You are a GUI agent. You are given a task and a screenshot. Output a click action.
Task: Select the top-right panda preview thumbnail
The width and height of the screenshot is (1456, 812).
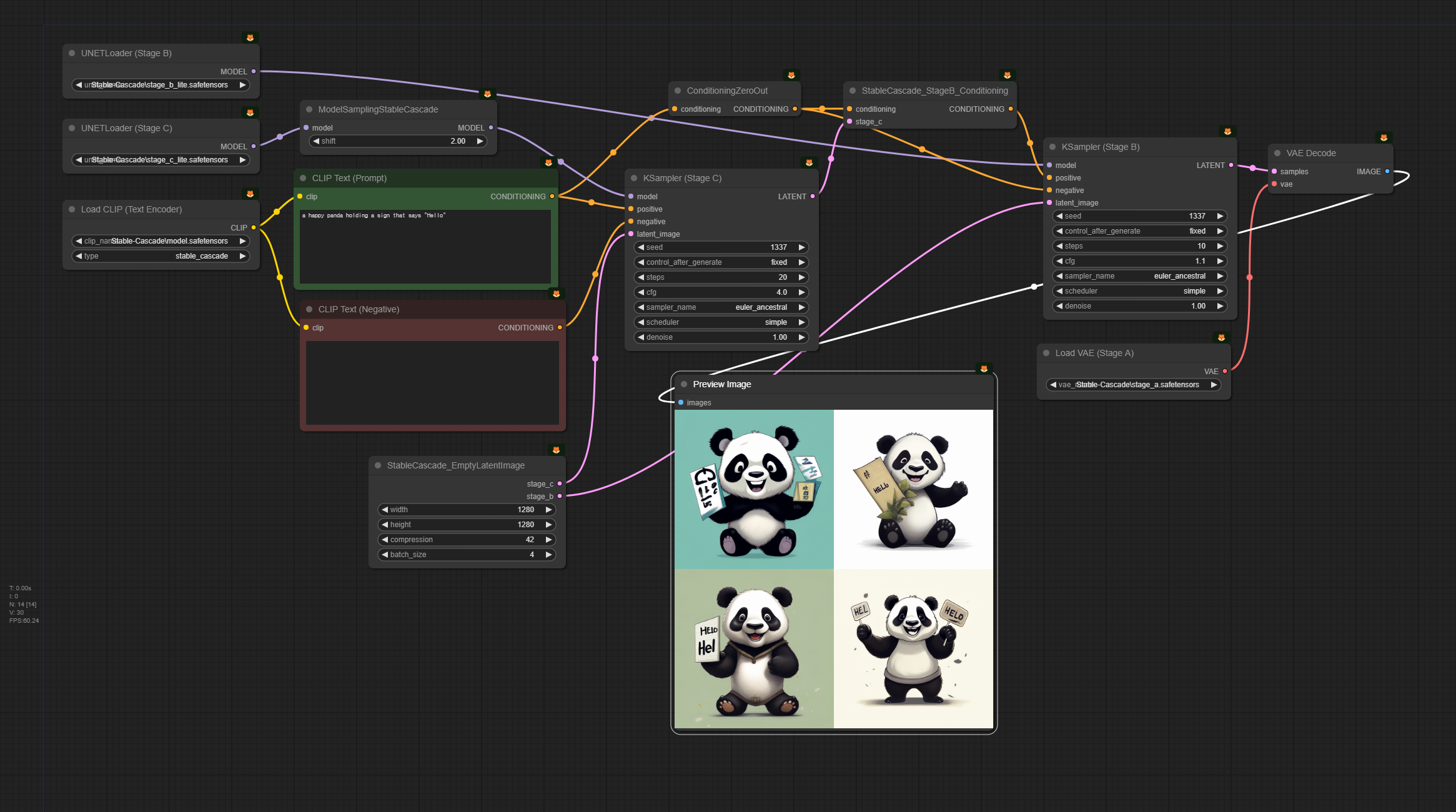point(913,489)
